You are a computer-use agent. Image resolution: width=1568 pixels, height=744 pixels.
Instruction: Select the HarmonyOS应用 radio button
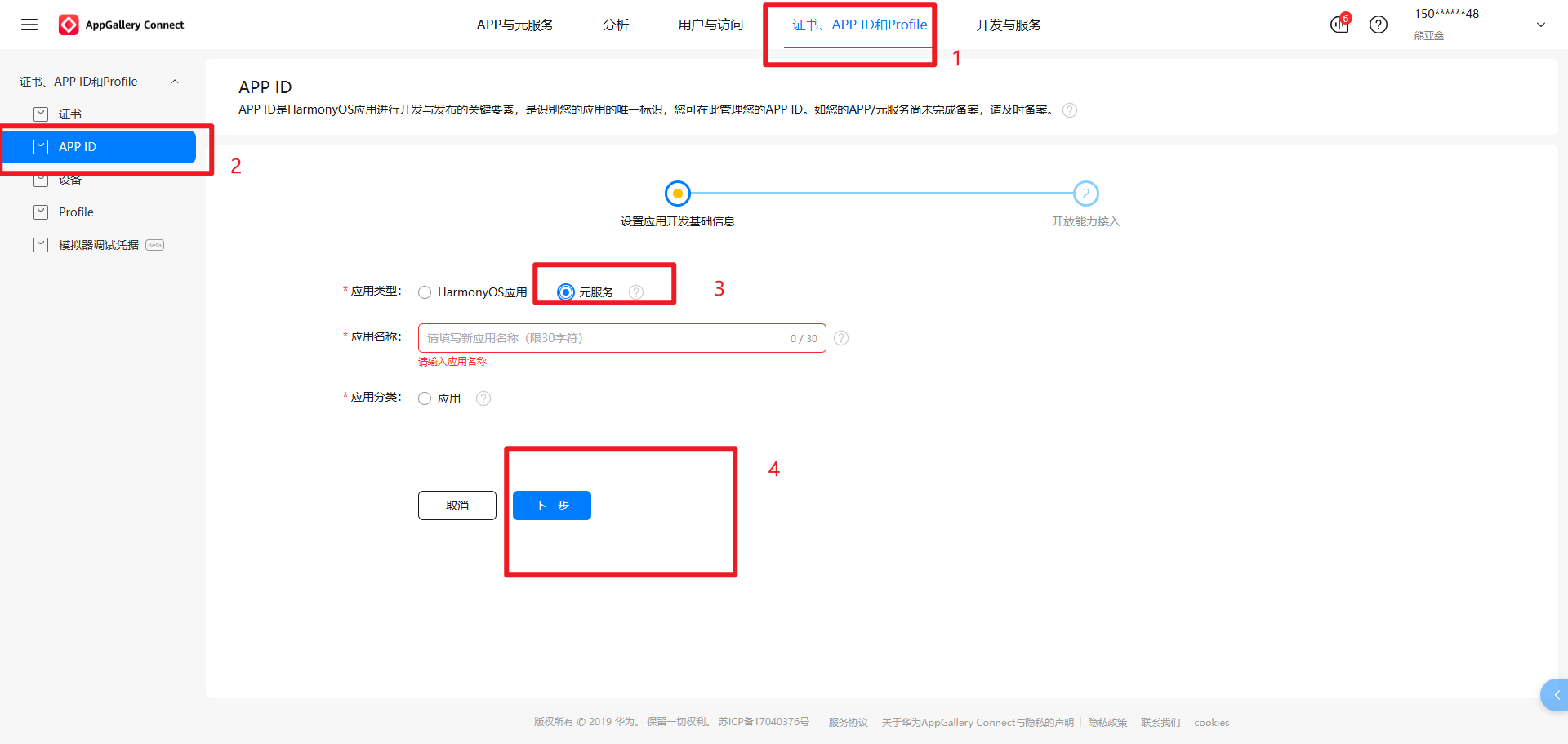pos(425,292)
